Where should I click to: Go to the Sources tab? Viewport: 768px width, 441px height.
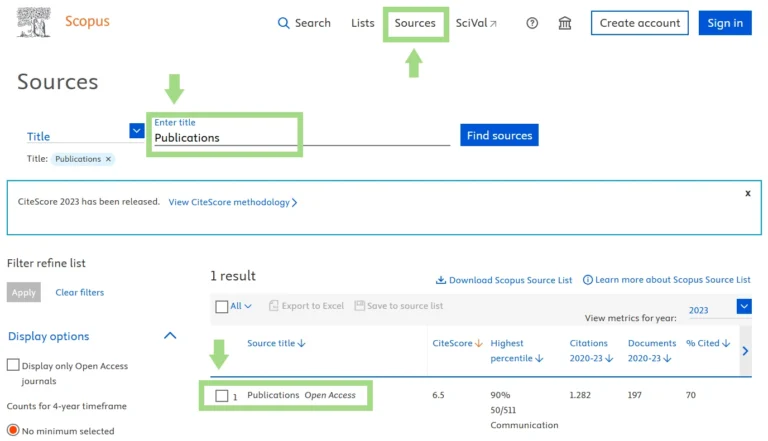[415, 23]
